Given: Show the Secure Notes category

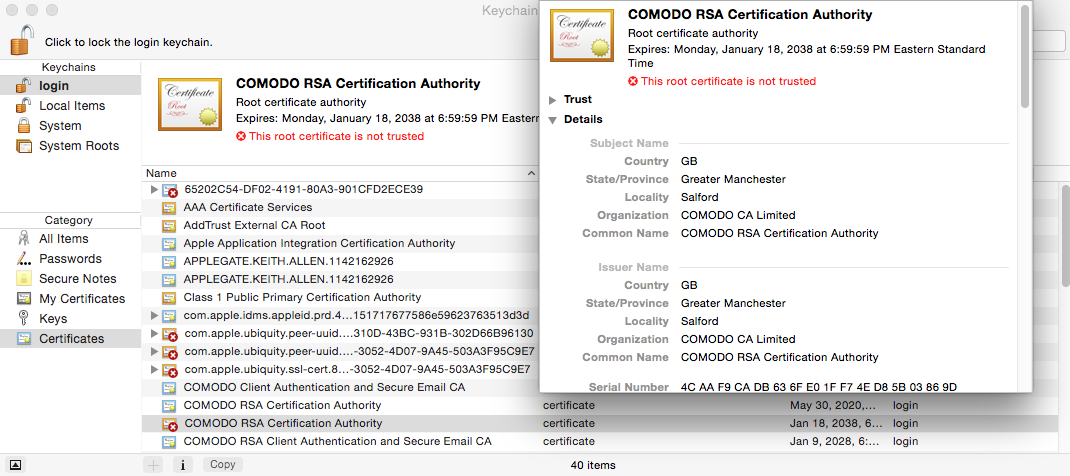Looking at the screenshot, I should [x=70, y=278].
